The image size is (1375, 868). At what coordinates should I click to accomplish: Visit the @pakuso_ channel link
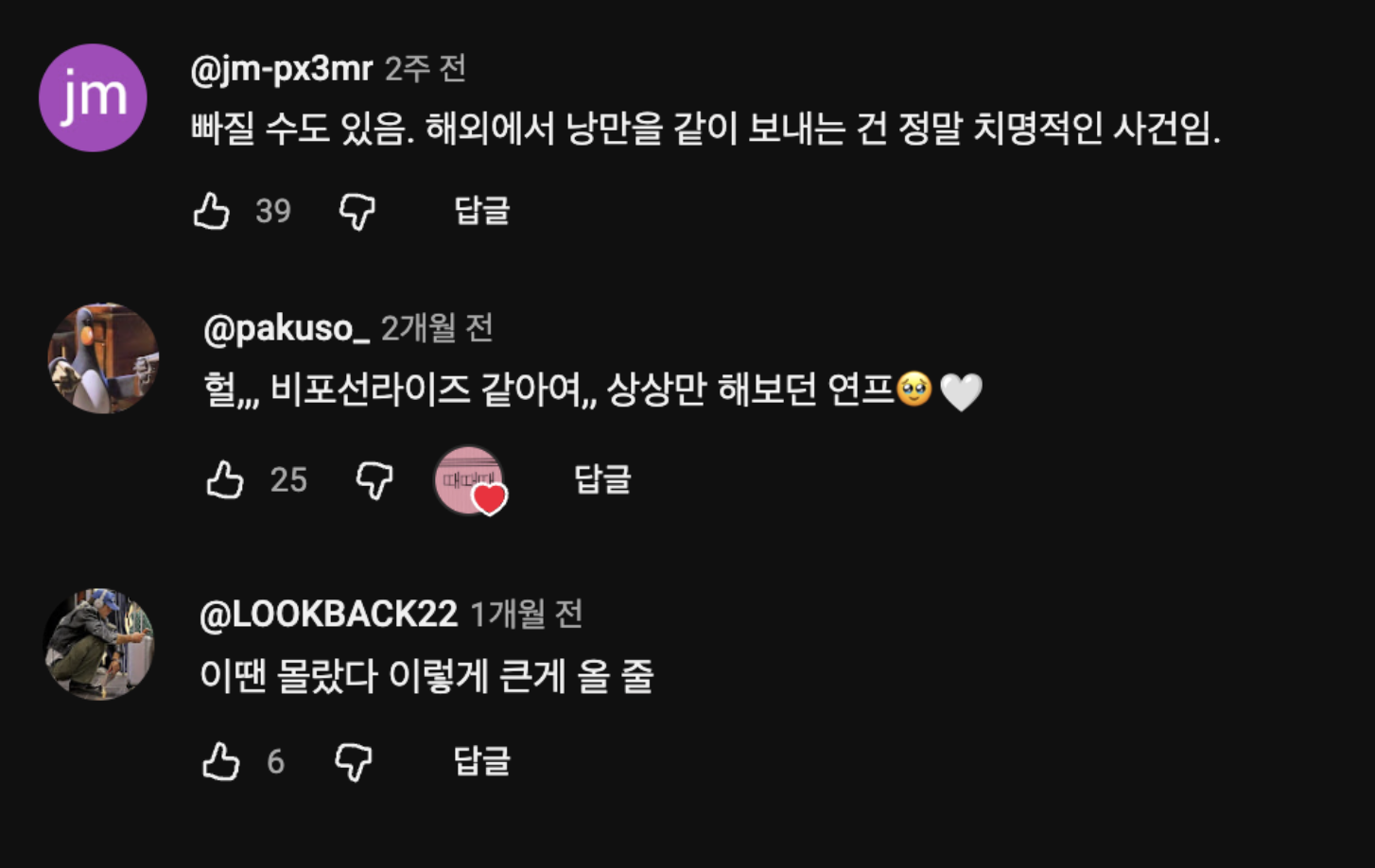[286, 328]
